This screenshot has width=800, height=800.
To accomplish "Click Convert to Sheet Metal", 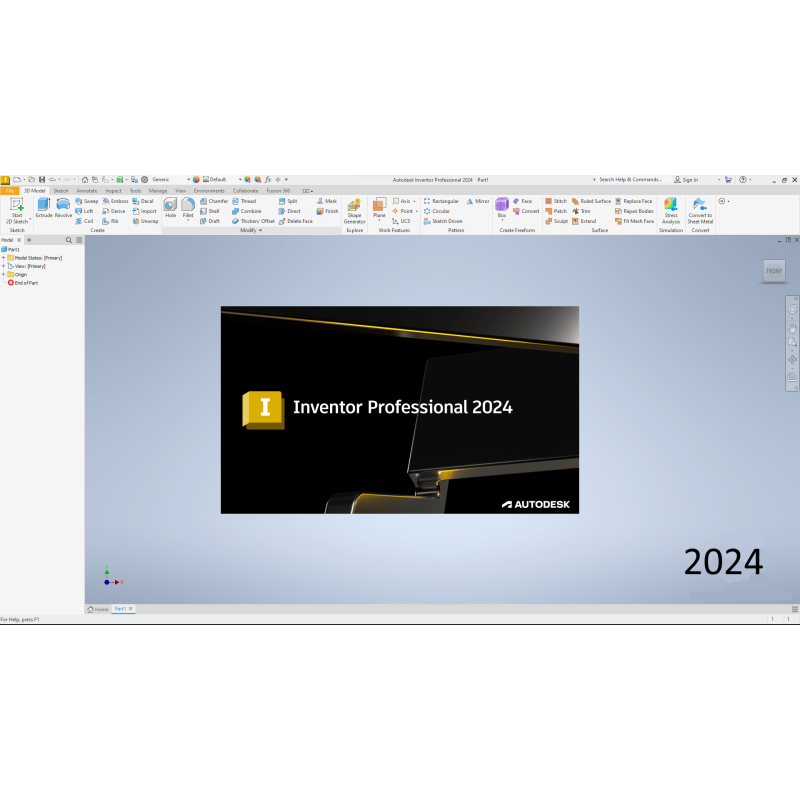I will (x=700, y=209).
